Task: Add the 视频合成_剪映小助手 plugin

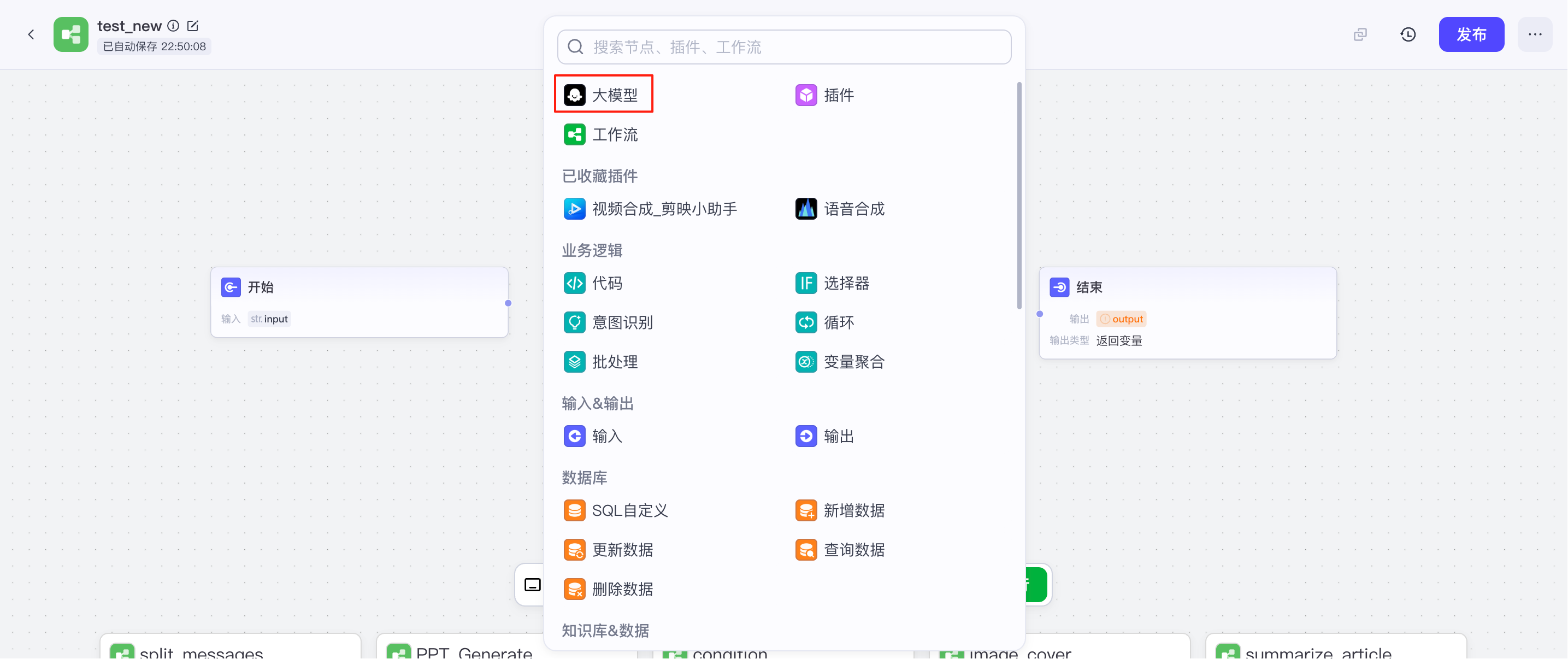Action: click(664, 208)
